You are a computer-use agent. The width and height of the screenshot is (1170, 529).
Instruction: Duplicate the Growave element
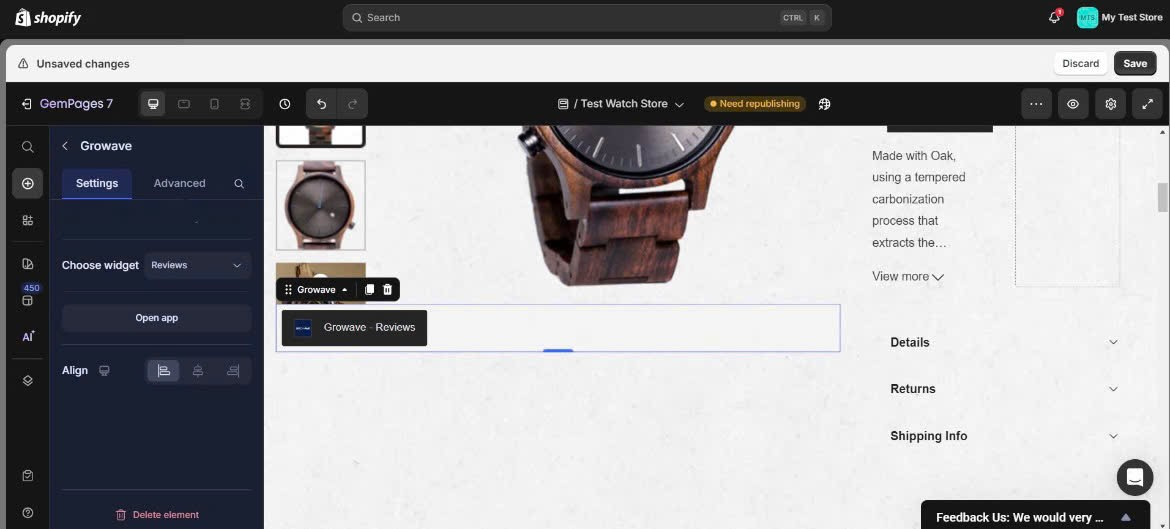369,290
